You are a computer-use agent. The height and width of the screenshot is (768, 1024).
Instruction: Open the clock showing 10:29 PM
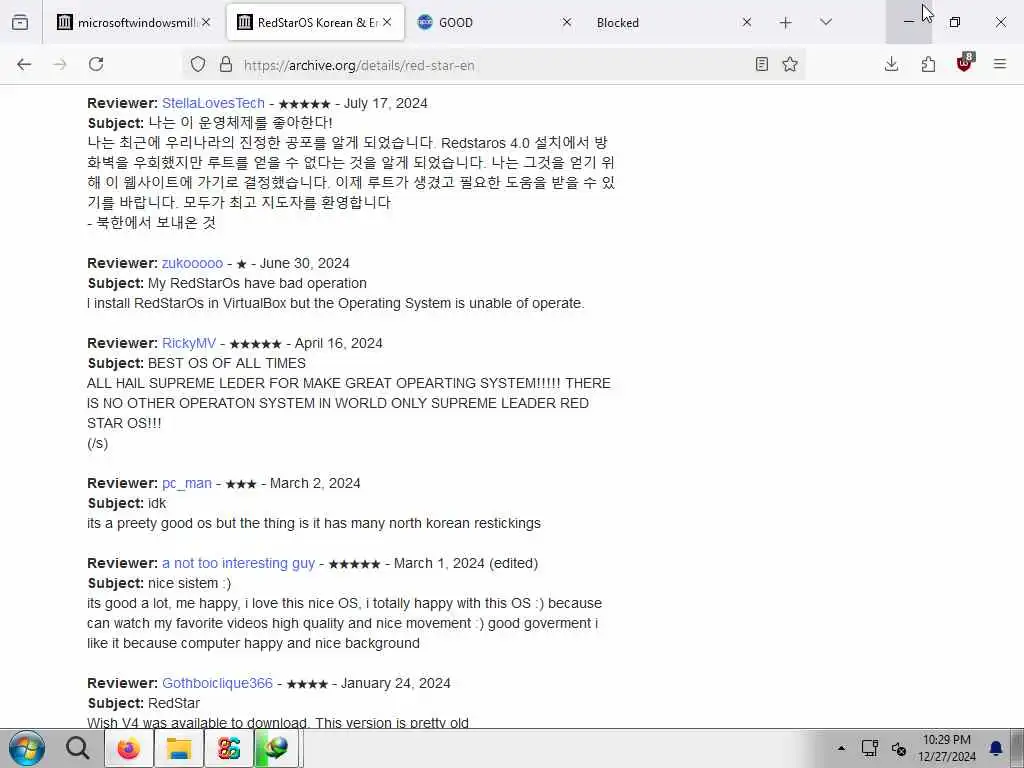[x=946, y=748]
